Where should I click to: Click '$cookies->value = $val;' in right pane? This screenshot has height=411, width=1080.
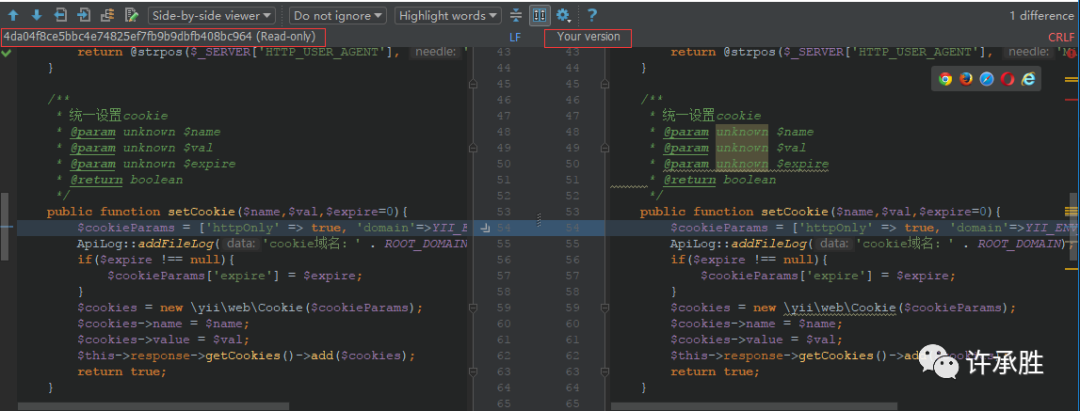tap(757, 339)
